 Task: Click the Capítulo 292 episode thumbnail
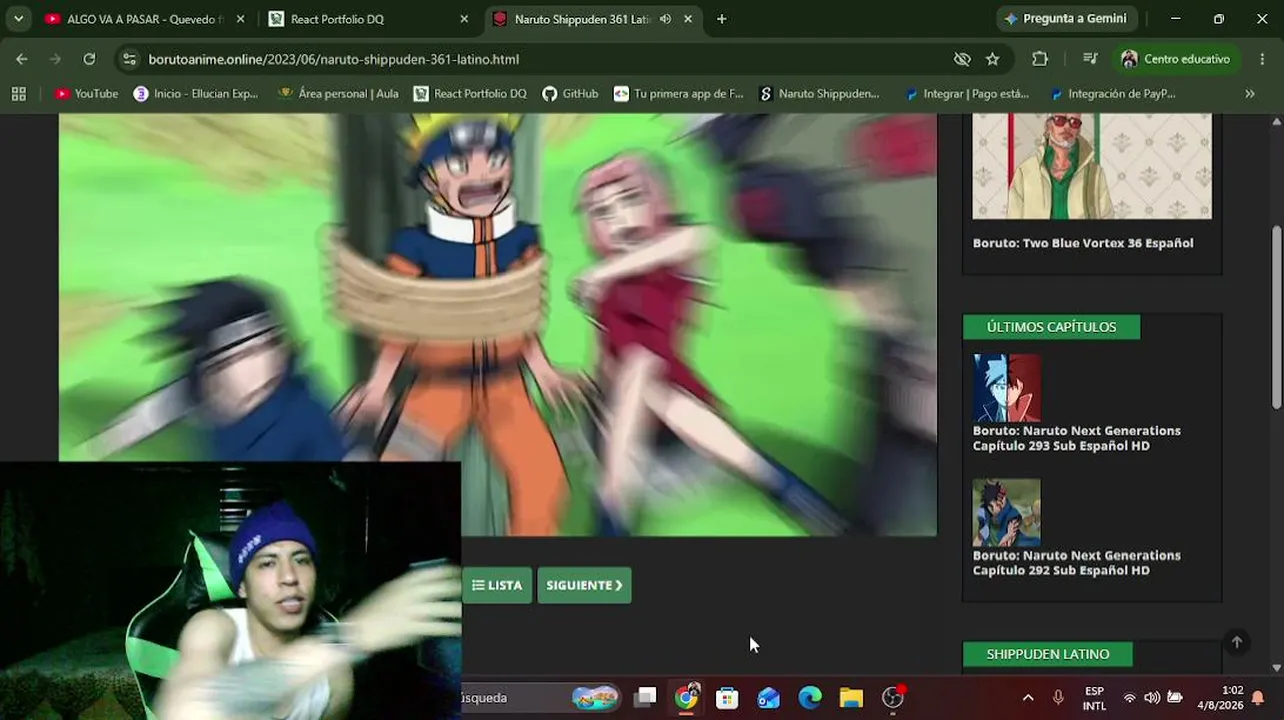pyautogui.click(x=1007, y=513)
